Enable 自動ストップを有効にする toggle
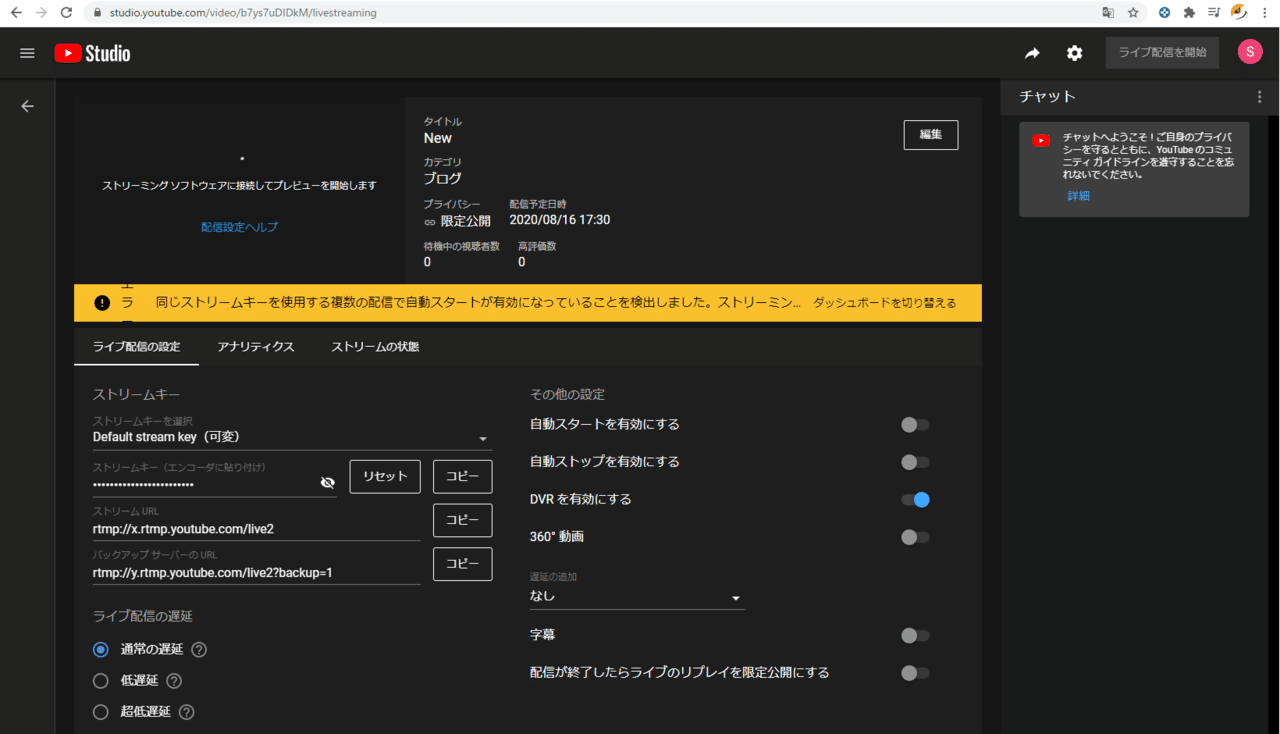 pos(915,462)
